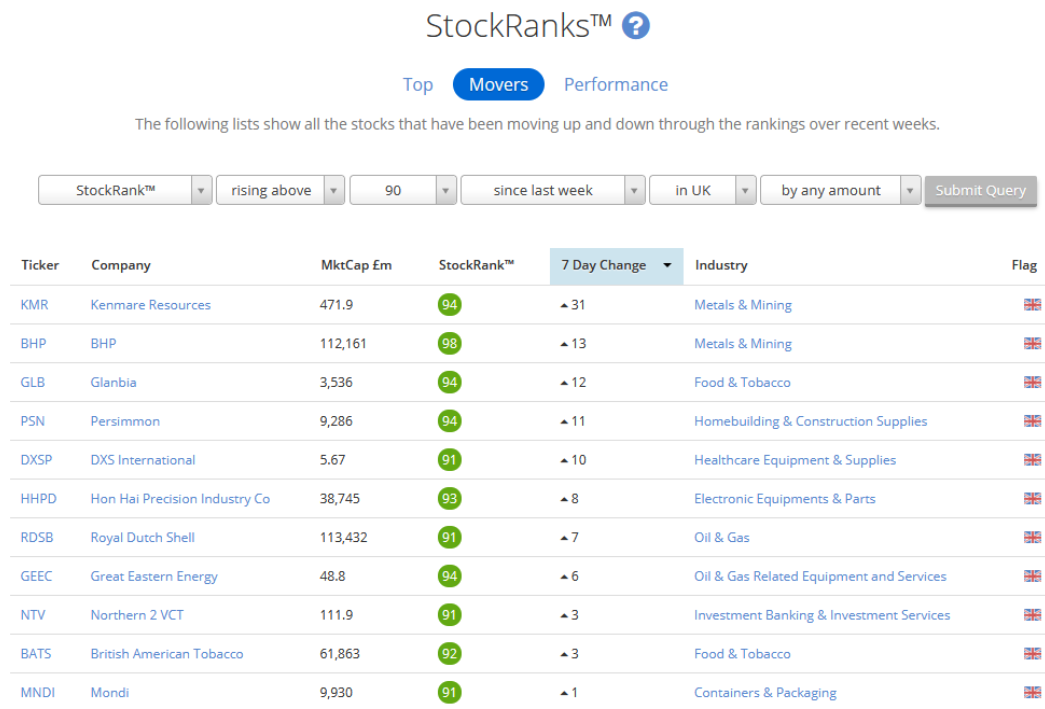This screenshot has width=1045, height=709.
Task: Open the 'since last week' period dropdown
Action: point(553,190)
